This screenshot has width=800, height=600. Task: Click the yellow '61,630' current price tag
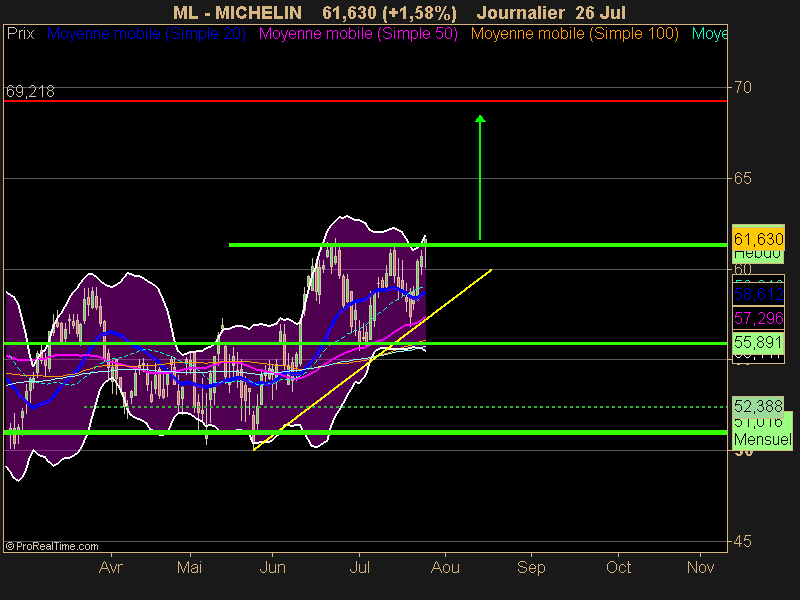point(758,239)
